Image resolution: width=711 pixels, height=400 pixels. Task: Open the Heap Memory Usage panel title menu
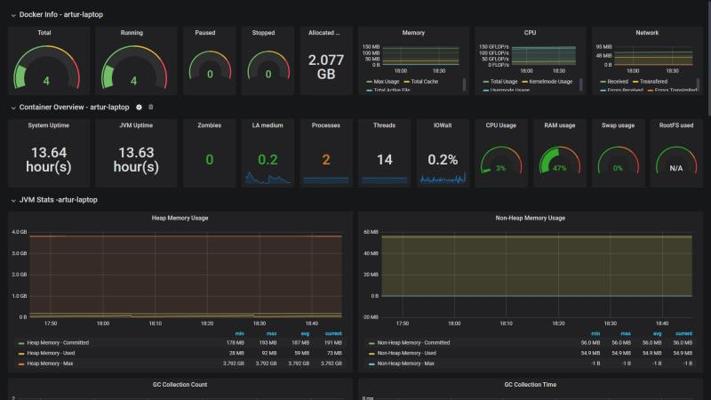(180, 218)
